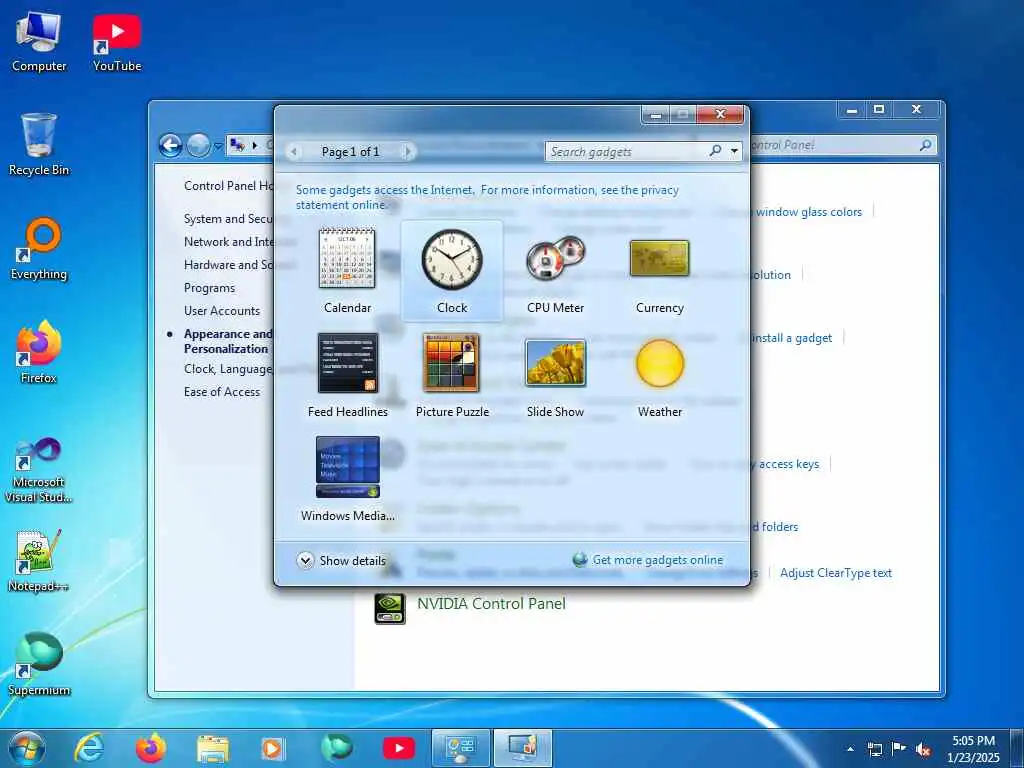Open Network and Internet category

229,242
